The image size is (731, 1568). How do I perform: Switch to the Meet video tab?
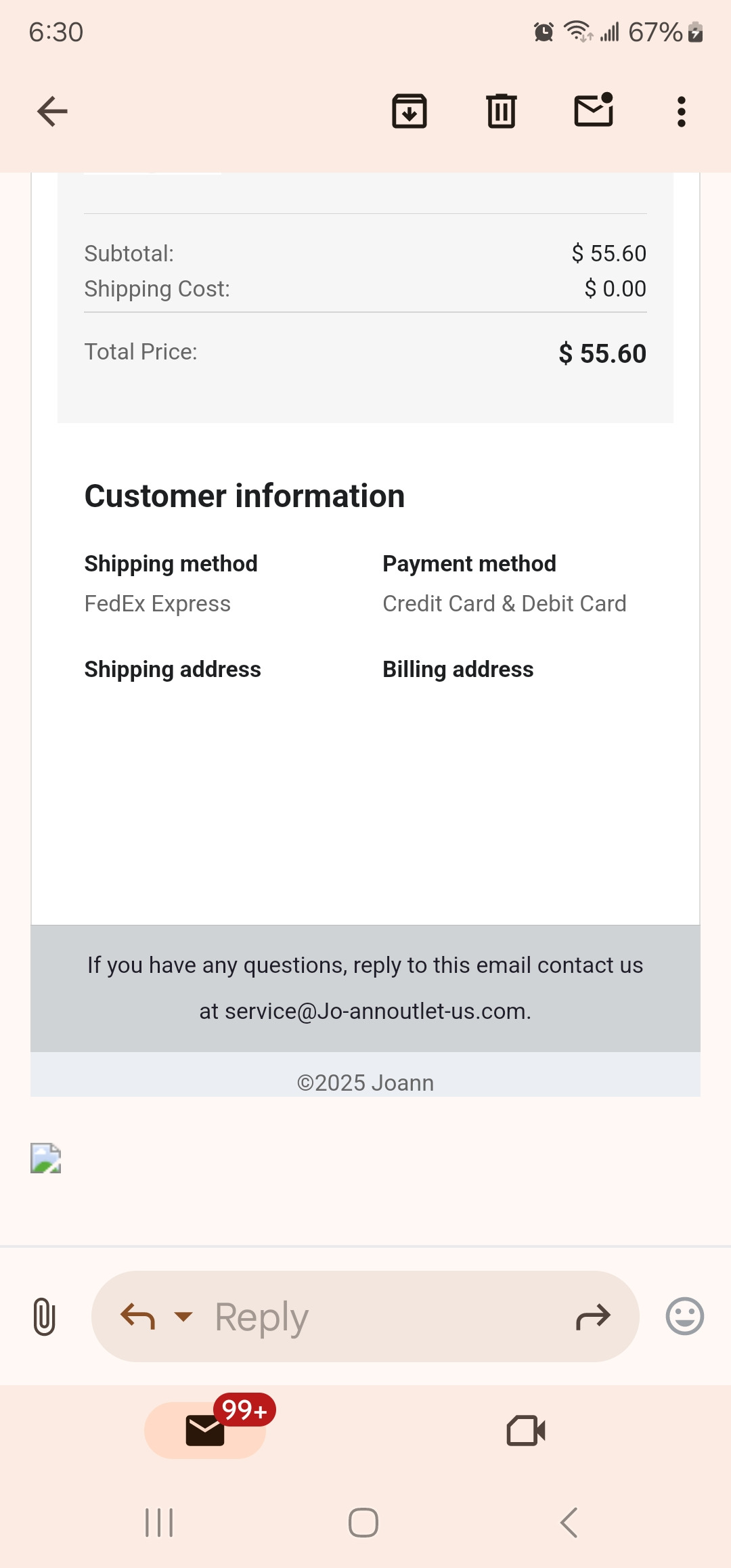pyautogui.click(x=526, y=1430)
